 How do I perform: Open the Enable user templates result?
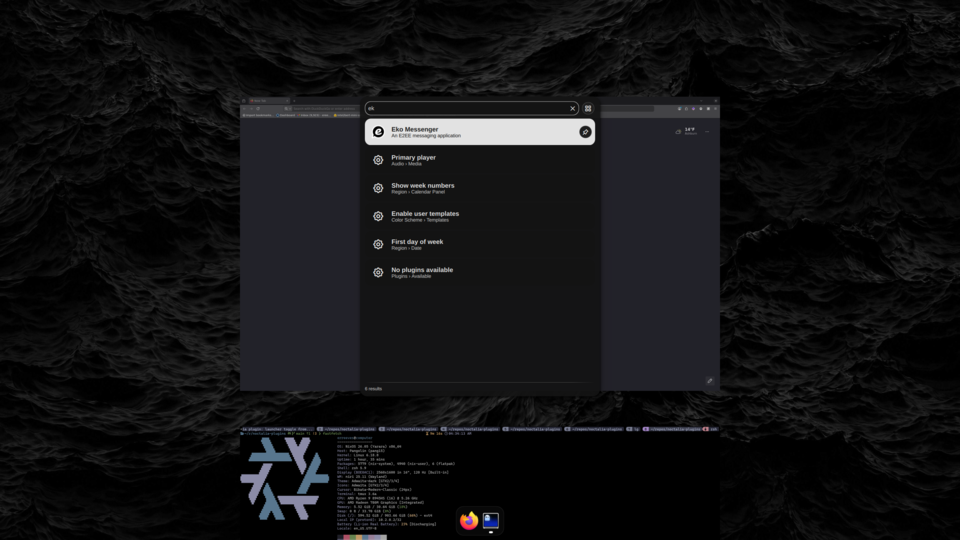(x=479, y=216)
